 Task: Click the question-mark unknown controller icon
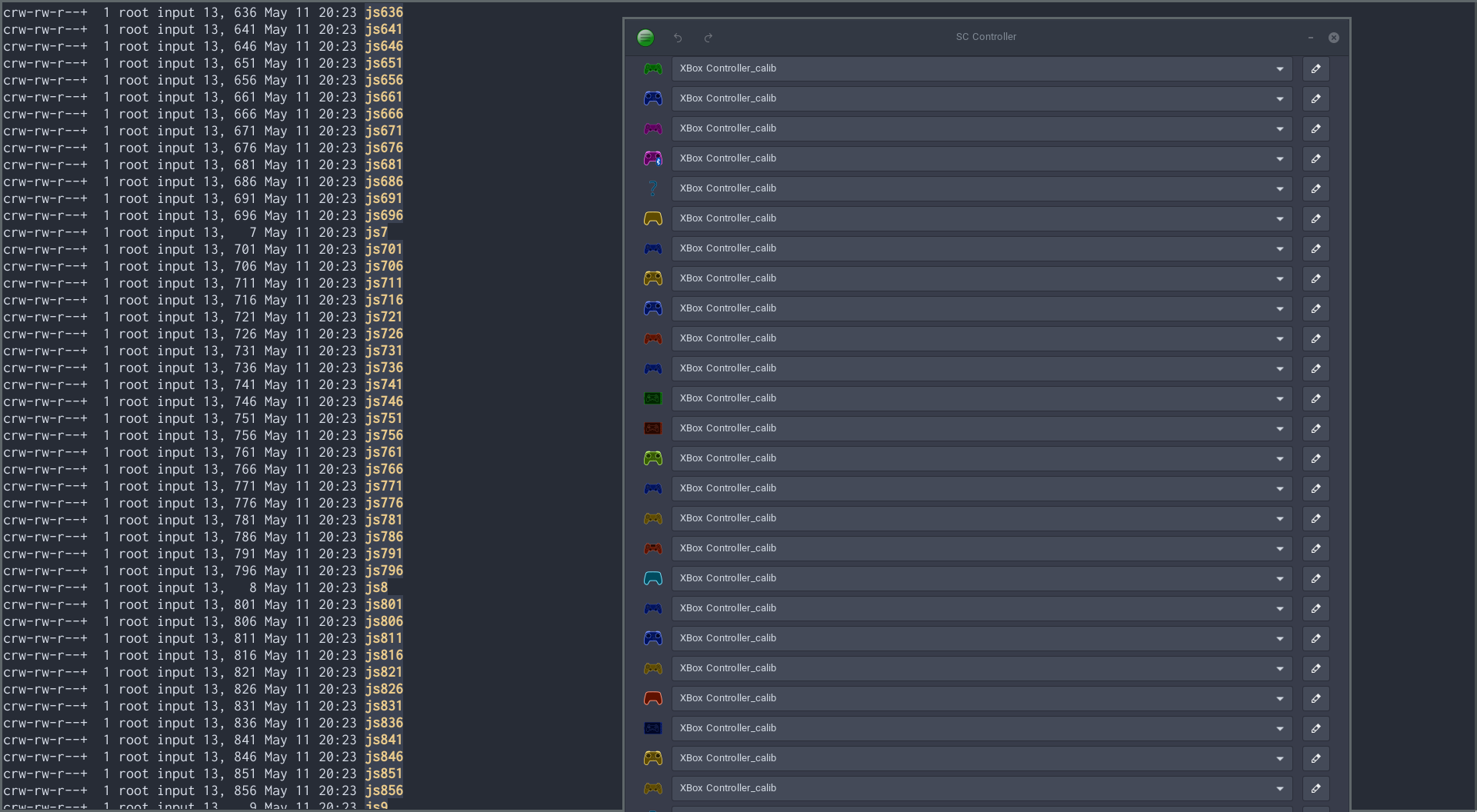coord(652,188)
